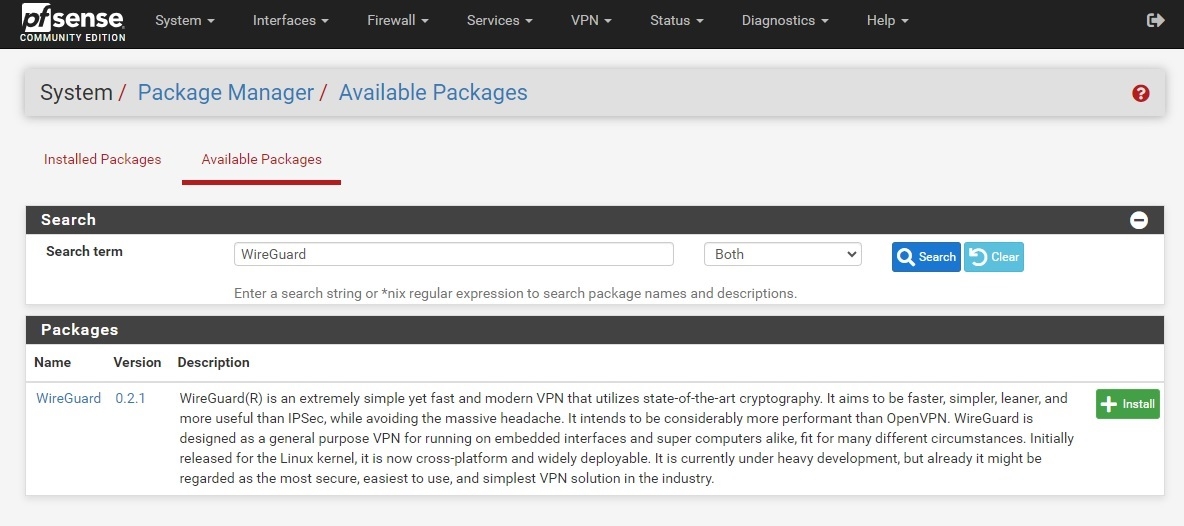The width and height of the screenshot is (1184, 526).
Task: Click the logout arrow icon
Action: coord(1155,20)
